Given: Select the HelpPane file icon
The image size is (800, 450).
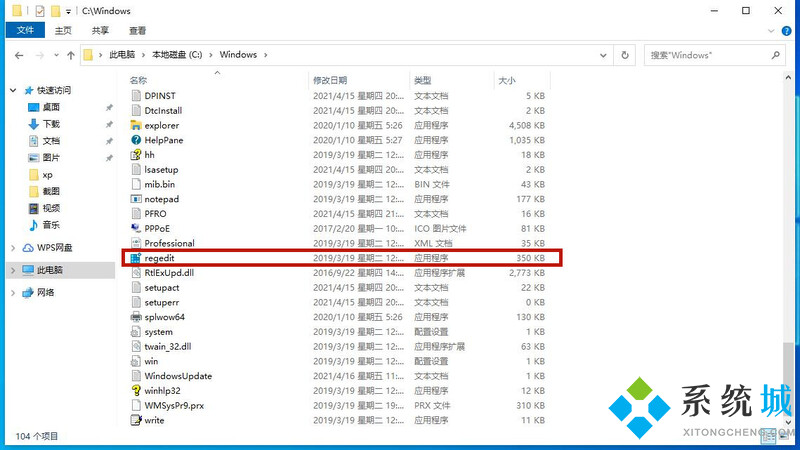Looking at the screenshot, I should click(x=136, y=140).
